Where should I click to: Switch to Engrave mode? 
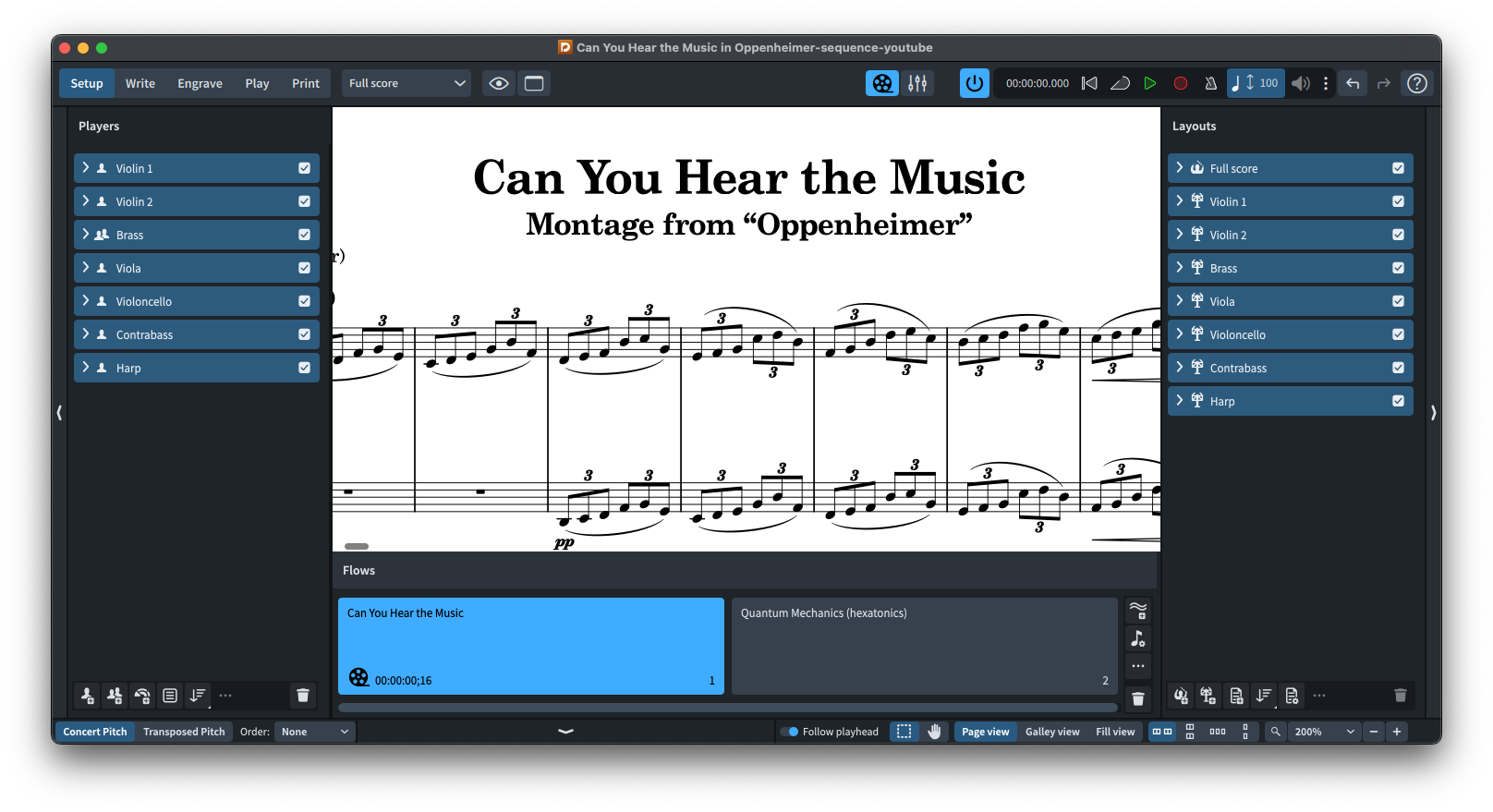pos(200,83)
